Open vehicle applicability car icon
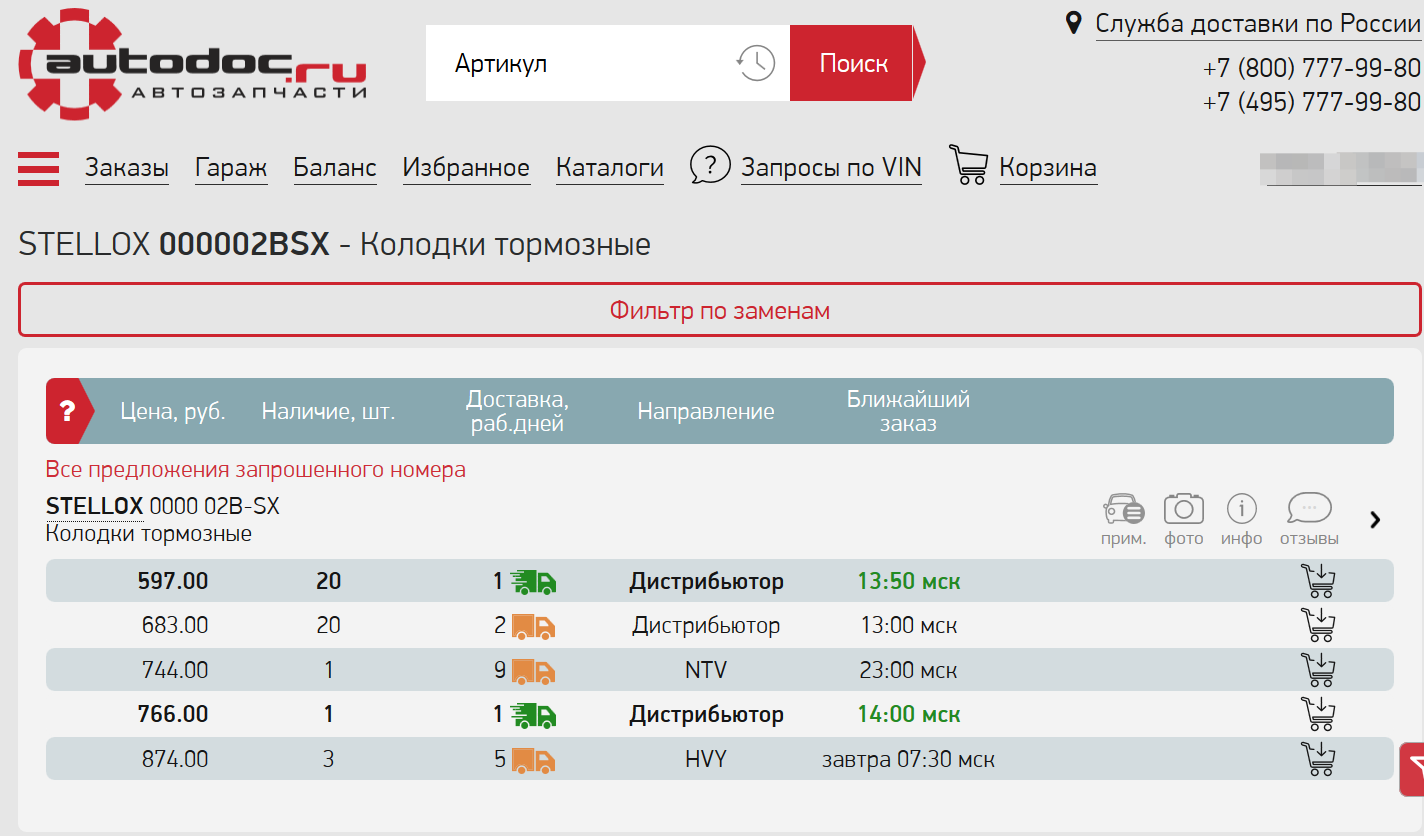Screen dimensions: 1424x836 (1123, 510)
